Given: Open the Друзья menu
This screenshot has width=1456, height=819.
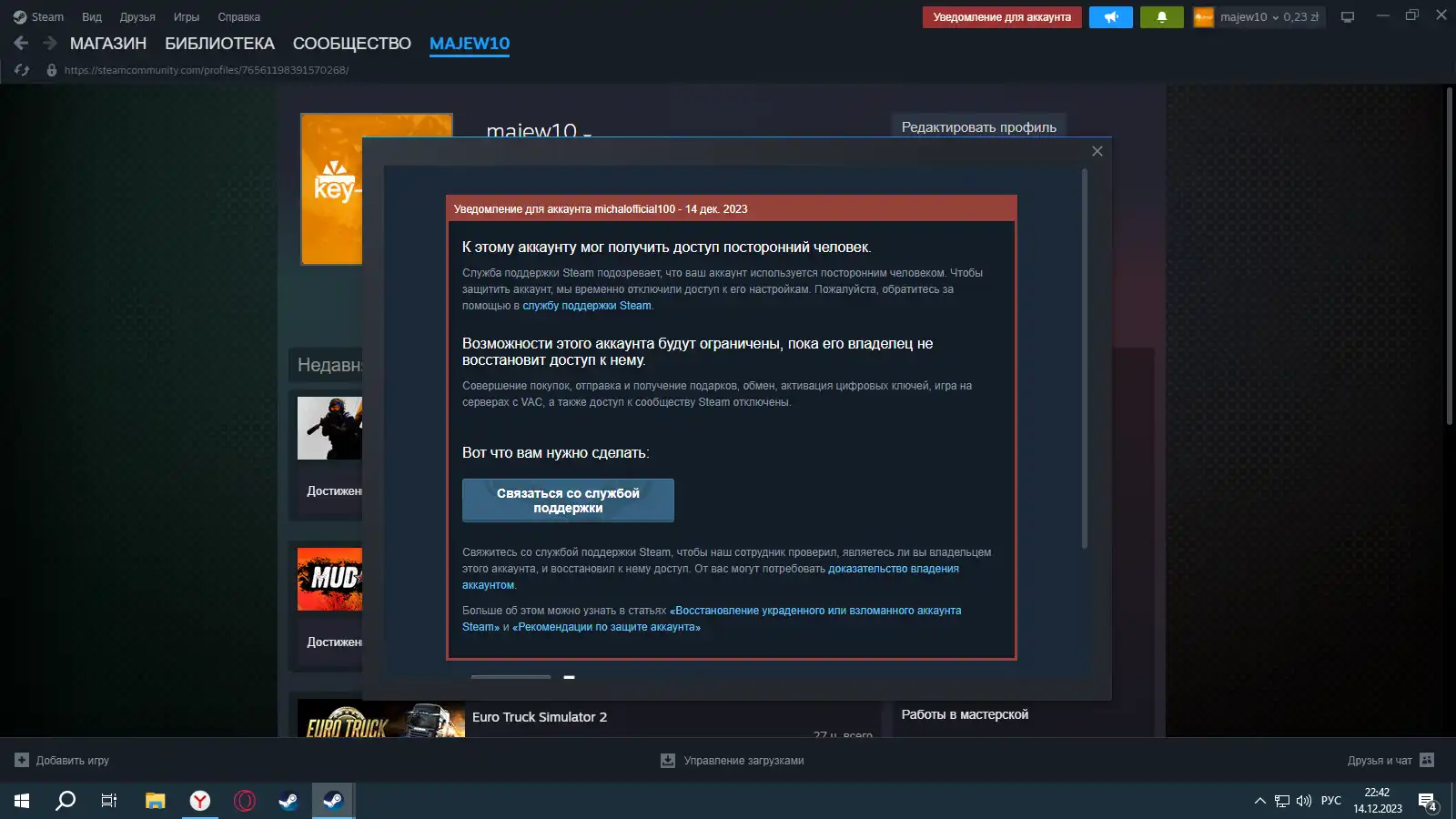Looking at the screenshot, I should [137, 17].
